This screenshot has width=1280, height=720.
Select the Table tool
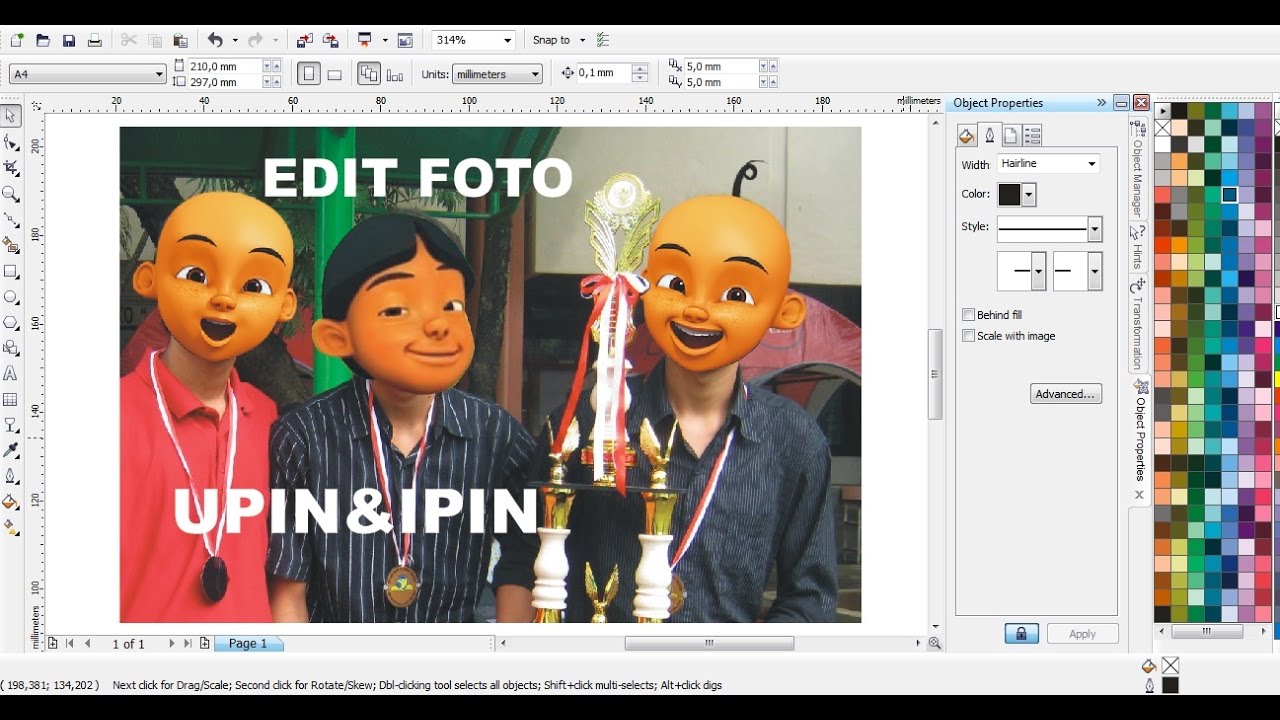(x=11, y=399)
